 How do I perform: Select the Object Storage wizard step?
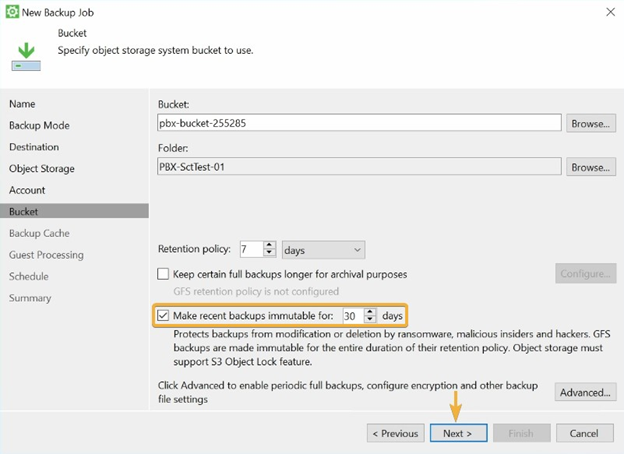[x=42, y=169]
